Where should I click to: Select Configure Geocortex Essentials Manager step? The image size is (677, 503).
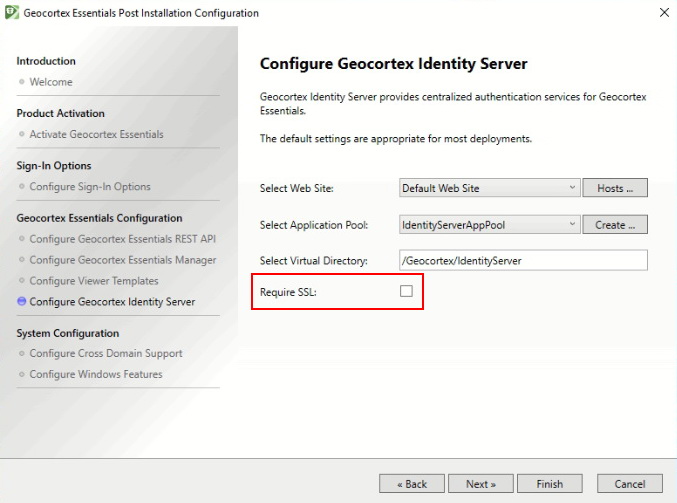pos(123,260)
